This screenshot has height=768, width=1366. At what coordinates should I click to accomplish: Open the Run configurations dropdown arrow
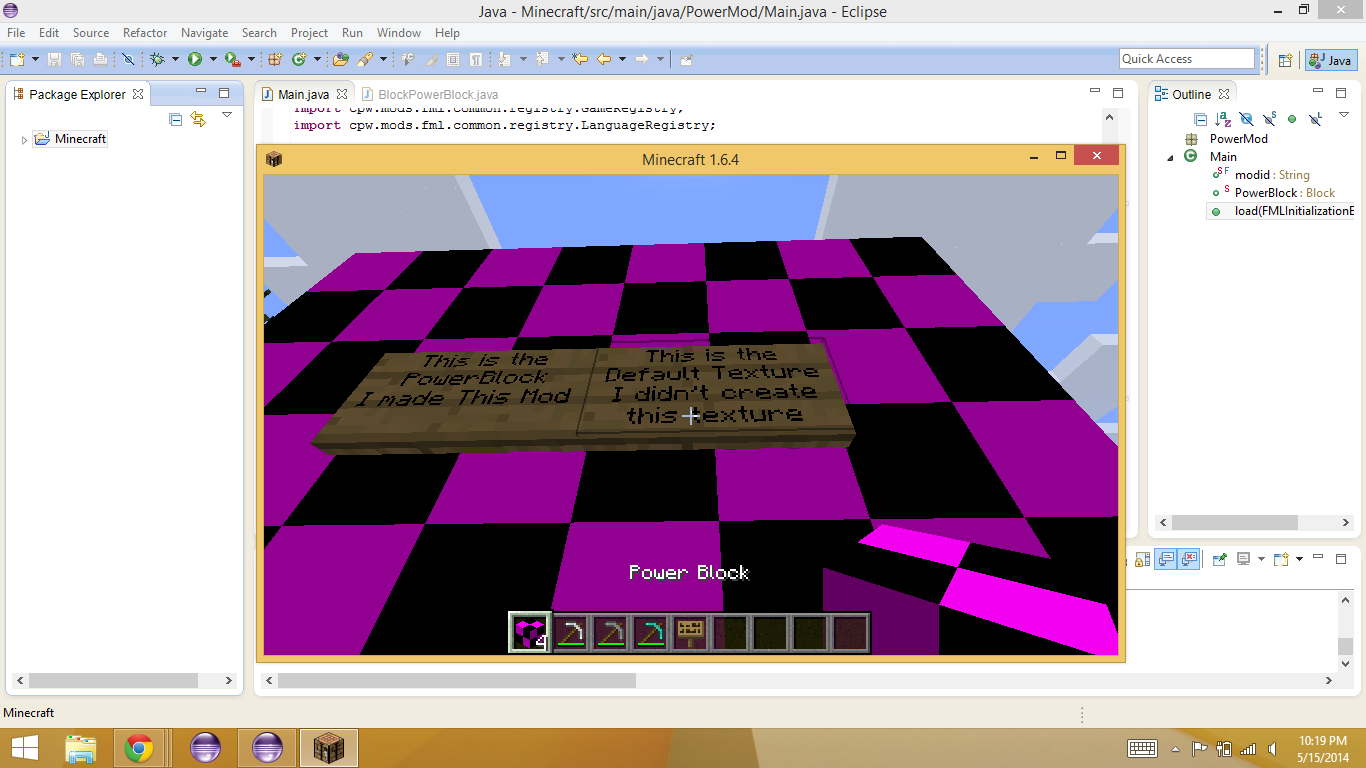[213, 59]
